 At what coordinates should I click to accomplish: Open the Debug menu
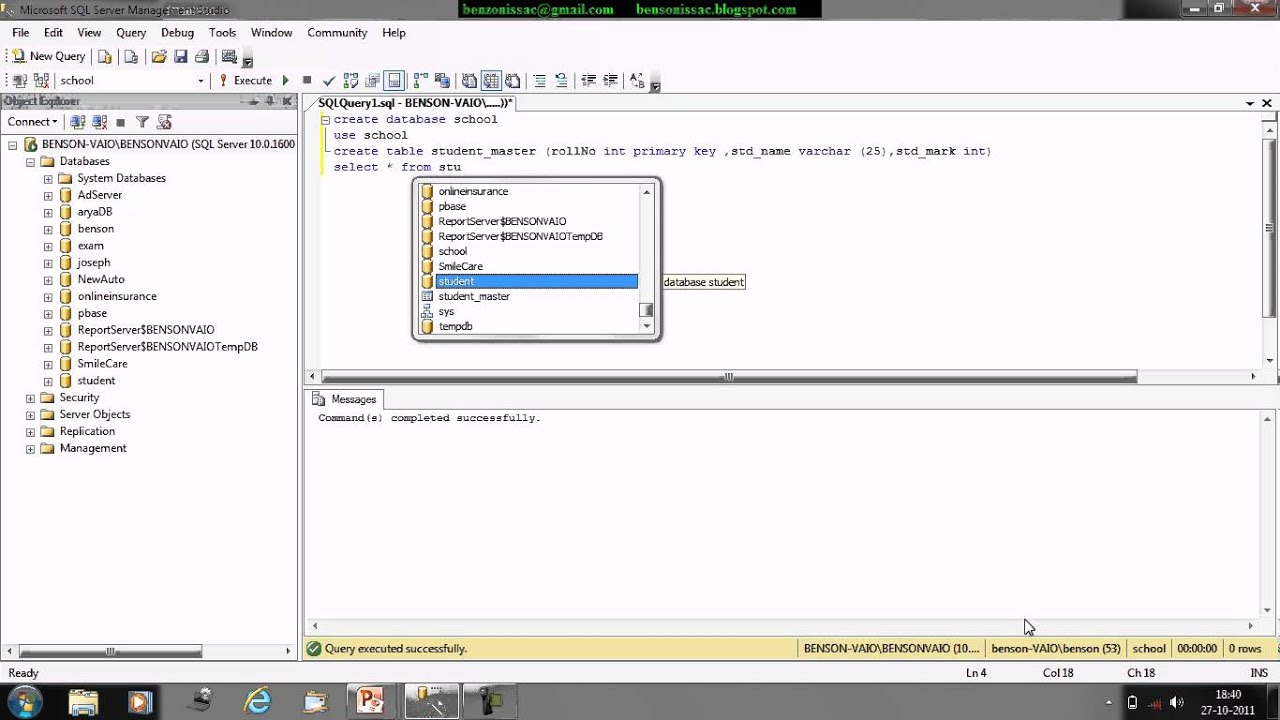tap(177, 32)
